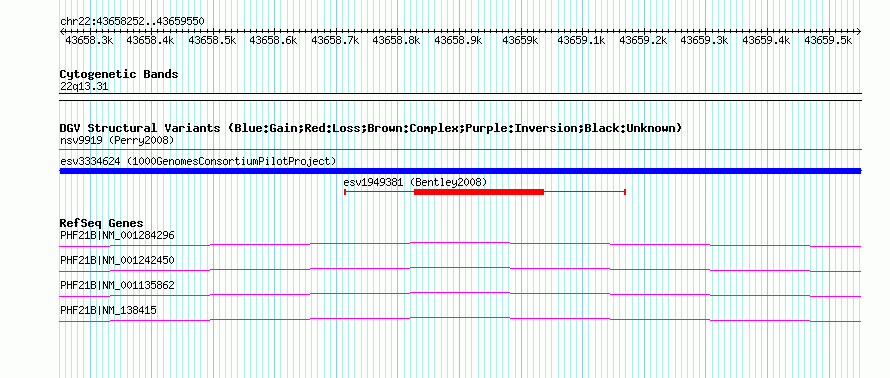890x378 pixels.
Task: Click the 43659.1k ruler tick label
Action: coord(582,40)
